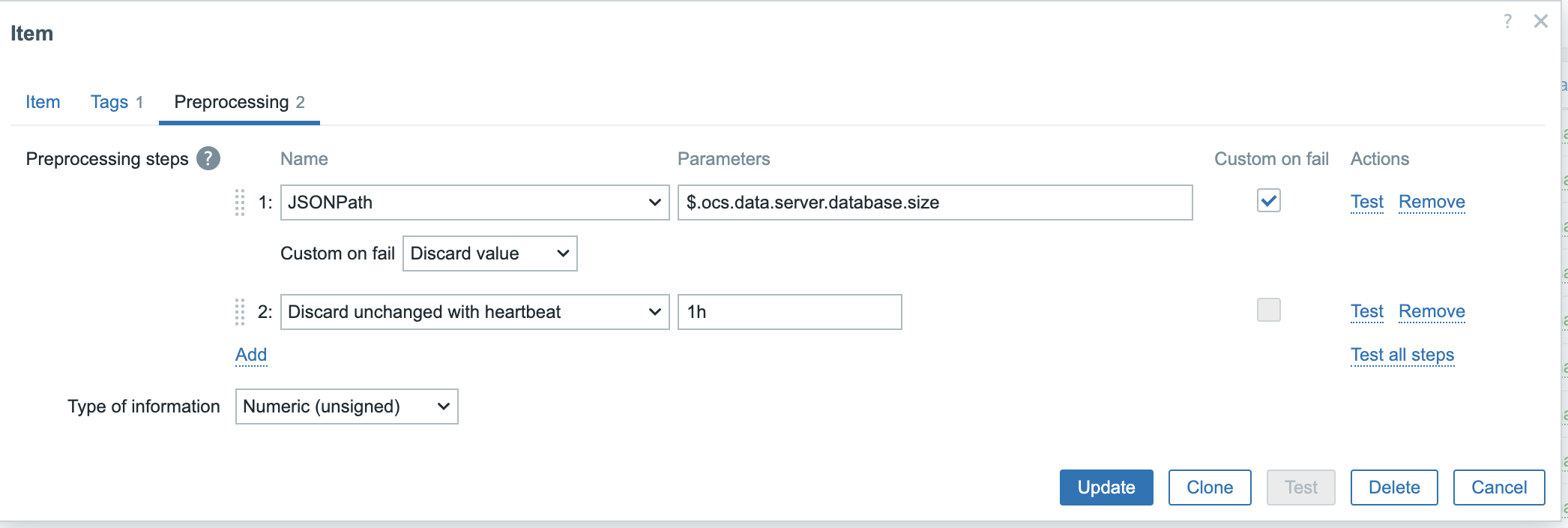Switch to the Item tab
1568x528 pixels.
click(43, 102)
